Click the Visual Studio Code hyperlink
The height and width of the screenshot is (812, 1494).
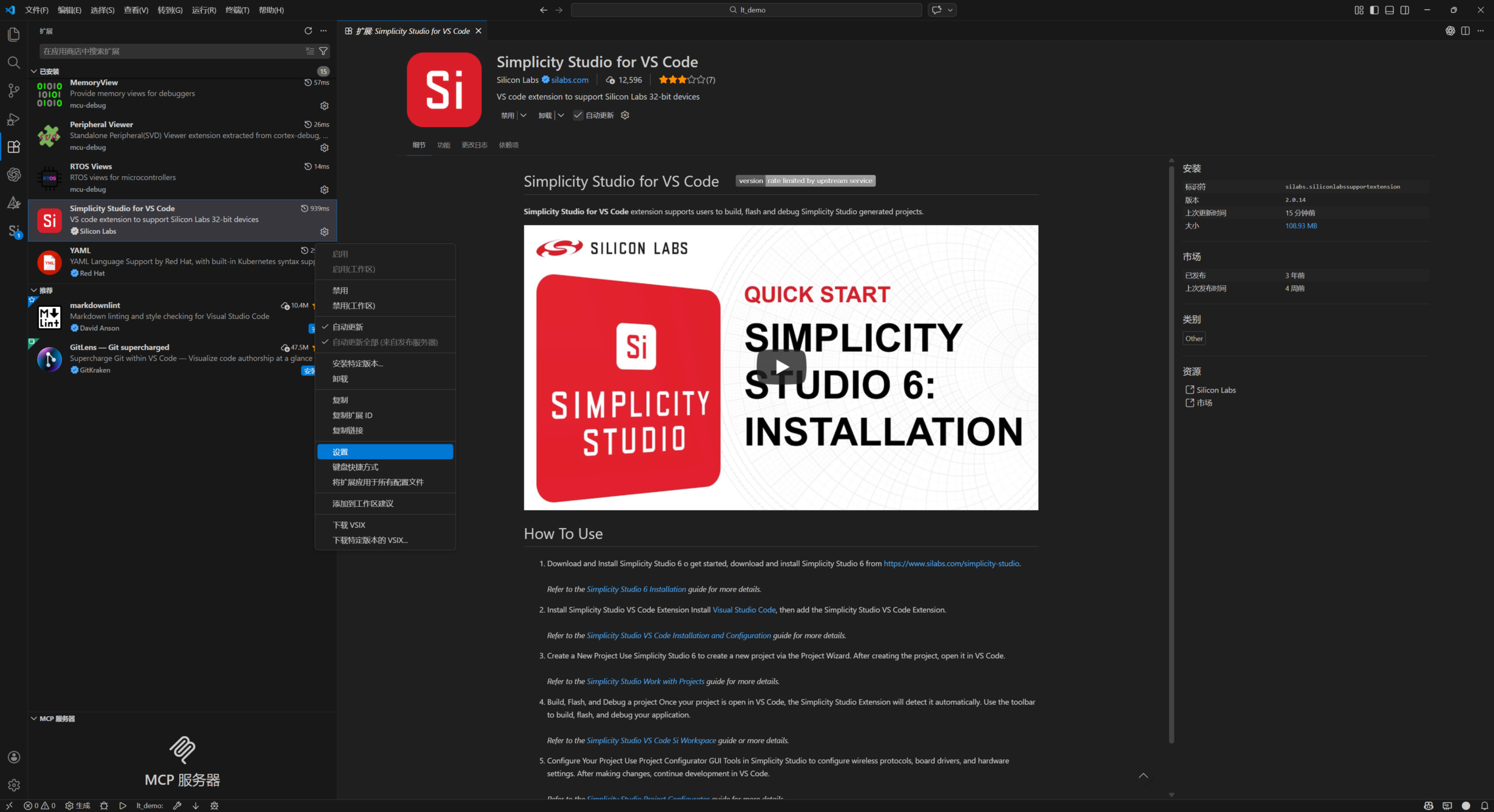click(743, 610)
